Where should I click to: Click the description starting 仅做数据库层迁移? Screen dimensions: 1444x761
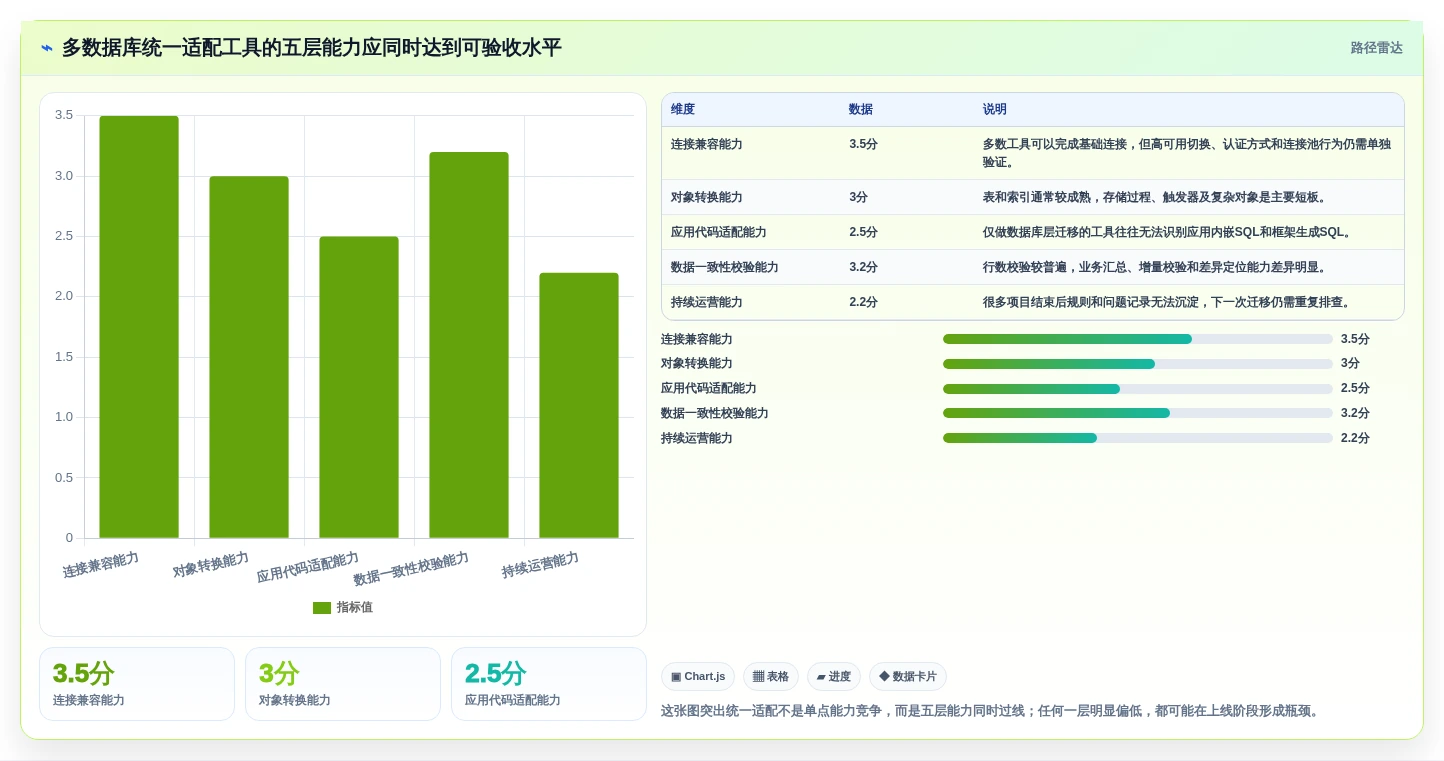click(1166, 232)
